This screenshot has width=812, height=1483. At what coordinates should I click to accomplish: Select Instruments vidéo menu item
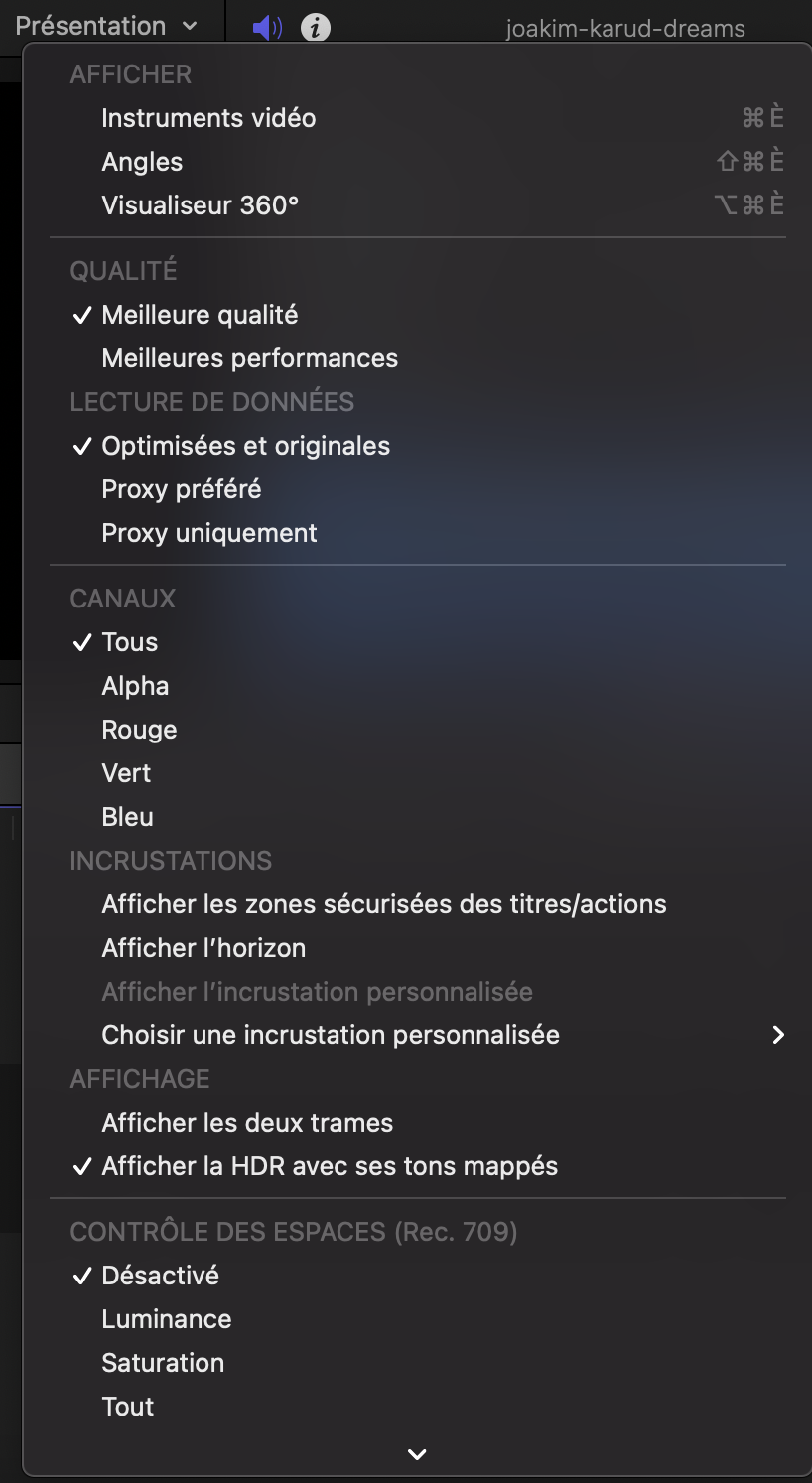click(208, 118)
